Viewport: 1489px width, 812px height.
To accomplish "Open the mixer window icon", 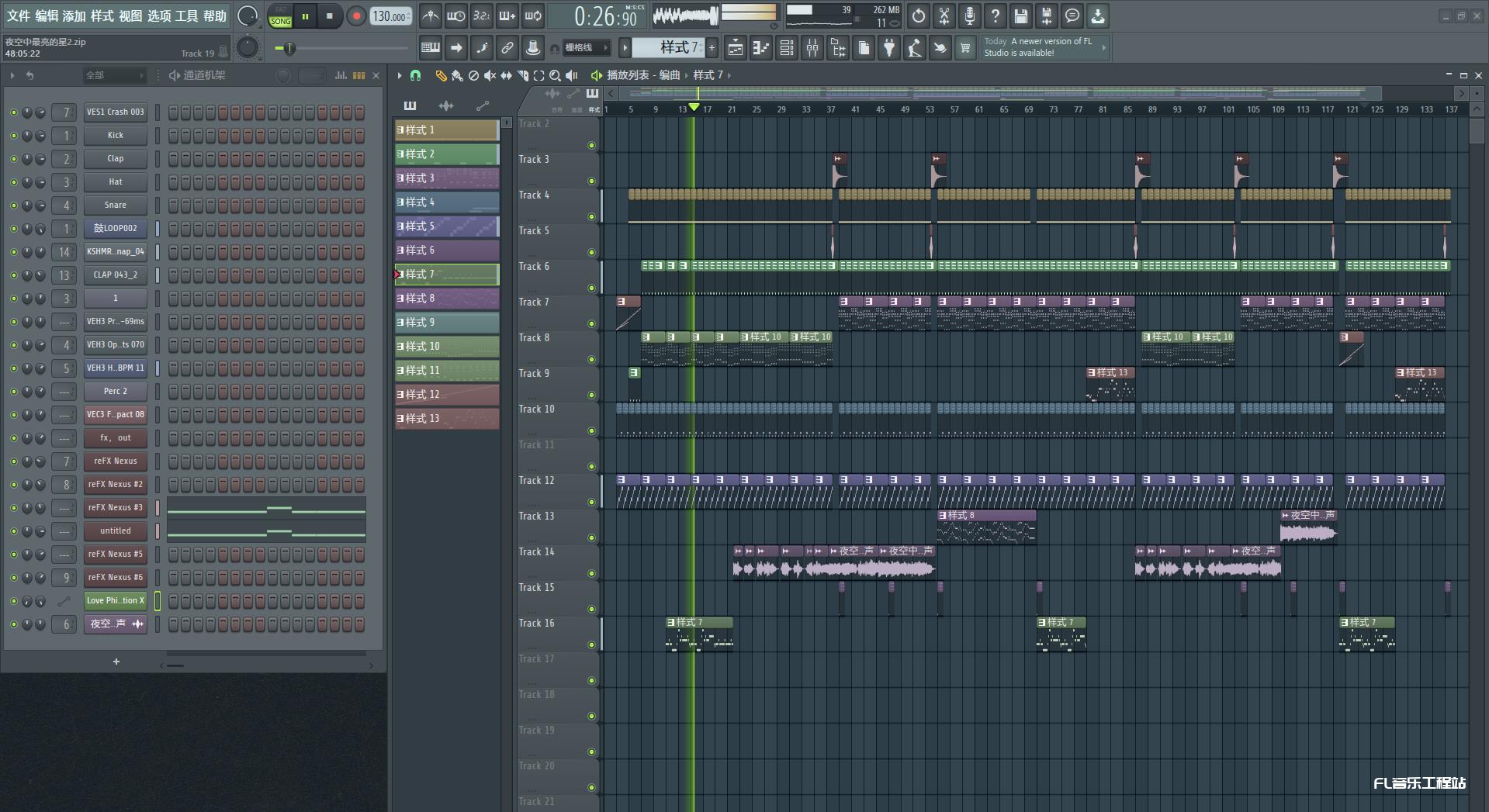I will pyautogui.click(x=812, y=48).
